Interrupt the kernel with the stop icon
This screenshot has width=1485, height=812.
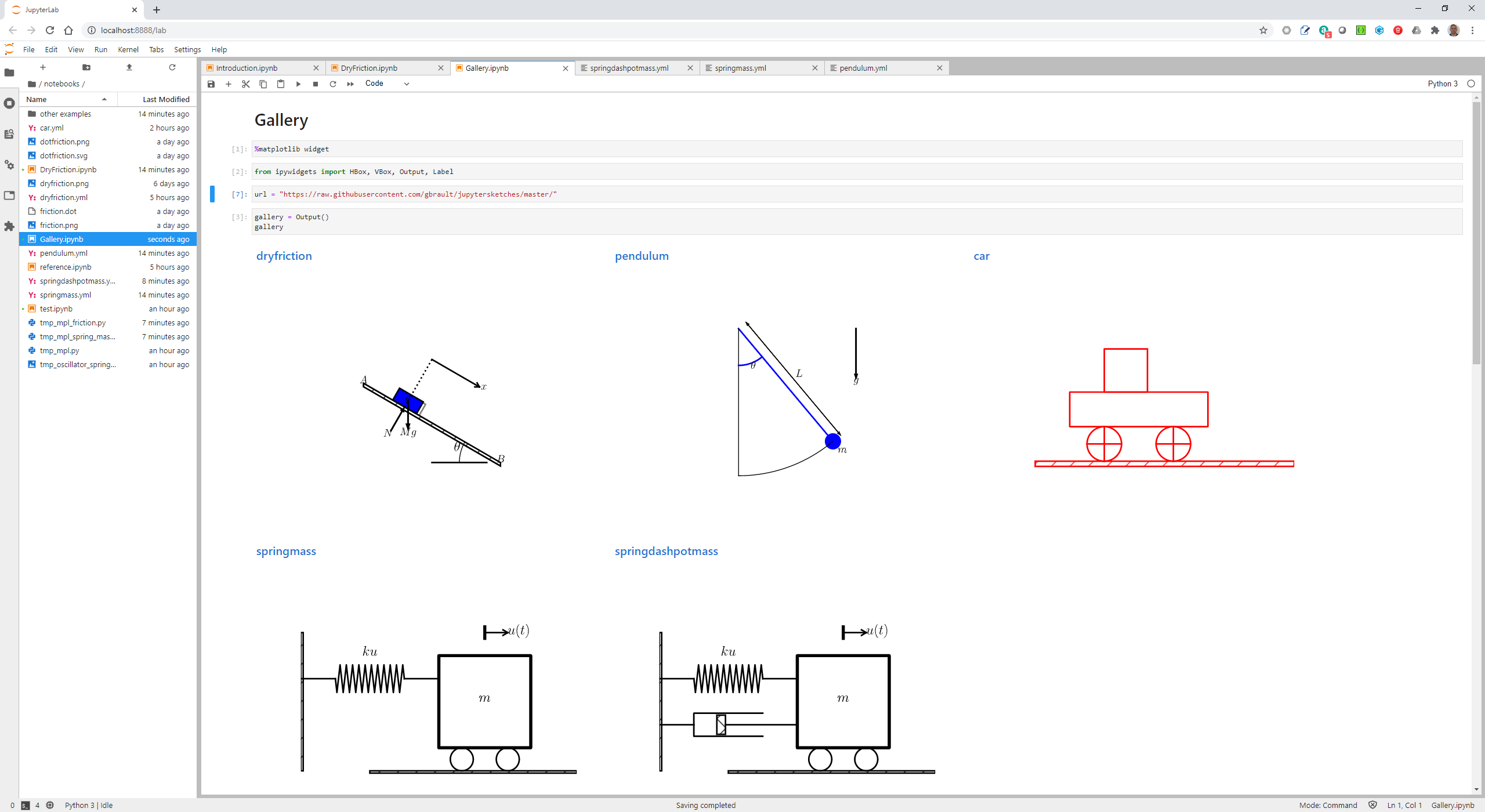point(316,84)
